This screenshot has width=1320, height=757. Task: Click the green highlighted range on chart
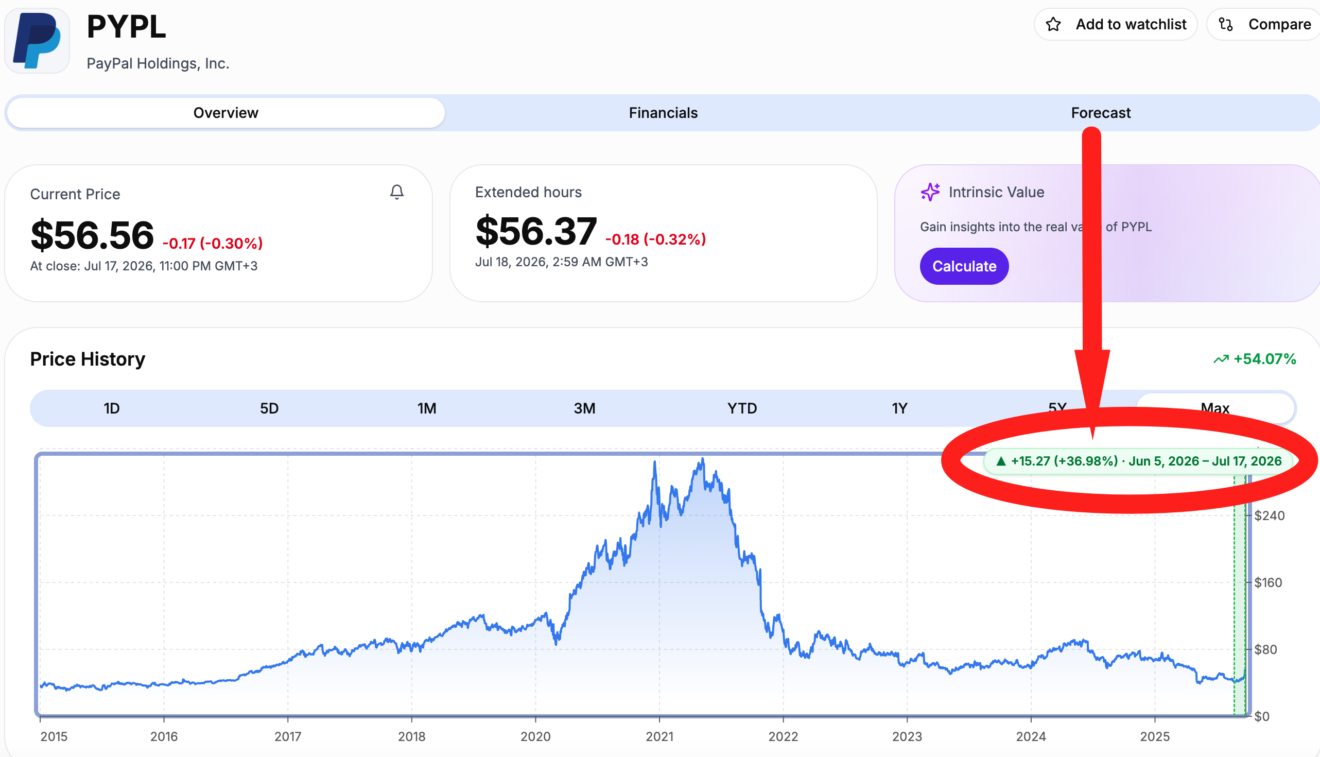click(1240, 594)
